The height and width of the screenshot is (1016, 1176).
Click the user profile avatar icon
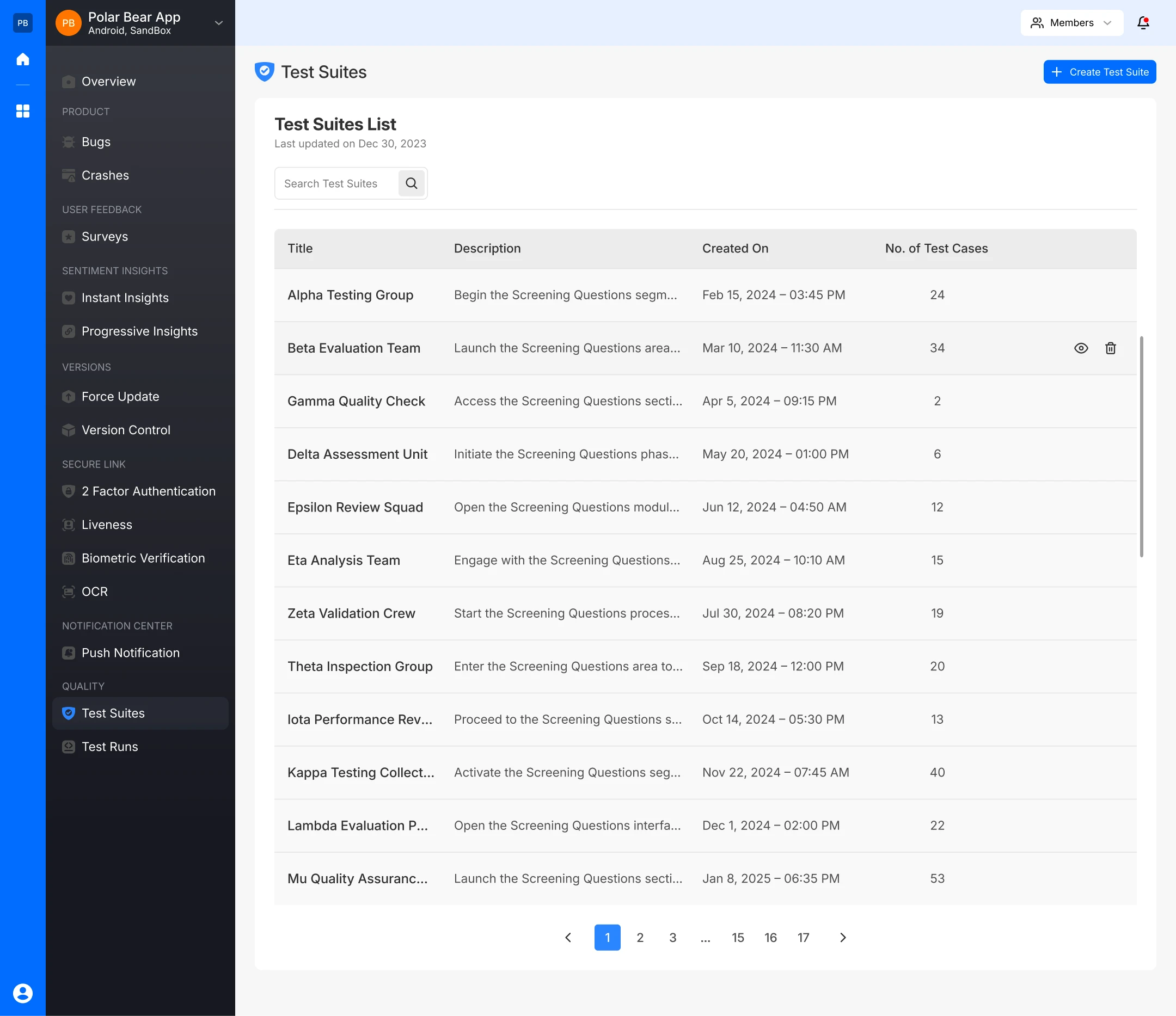(23, 993)
